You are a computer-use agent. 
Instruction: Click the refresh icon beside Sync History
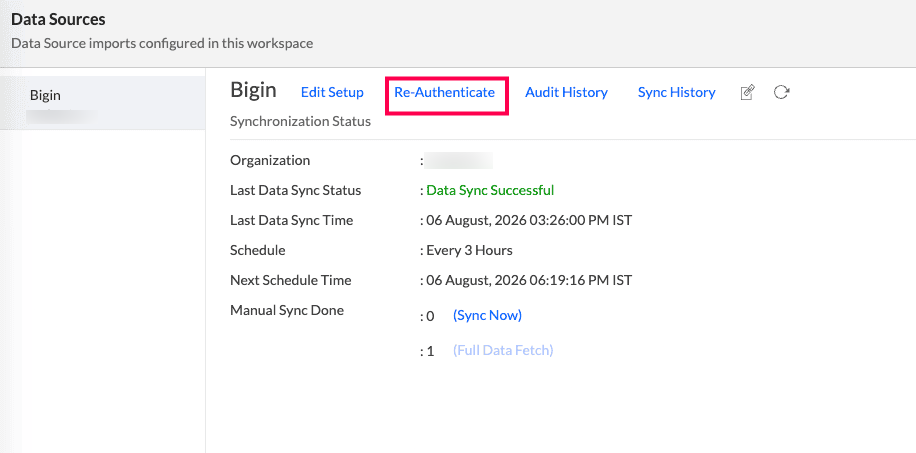[x=782, y=92]
